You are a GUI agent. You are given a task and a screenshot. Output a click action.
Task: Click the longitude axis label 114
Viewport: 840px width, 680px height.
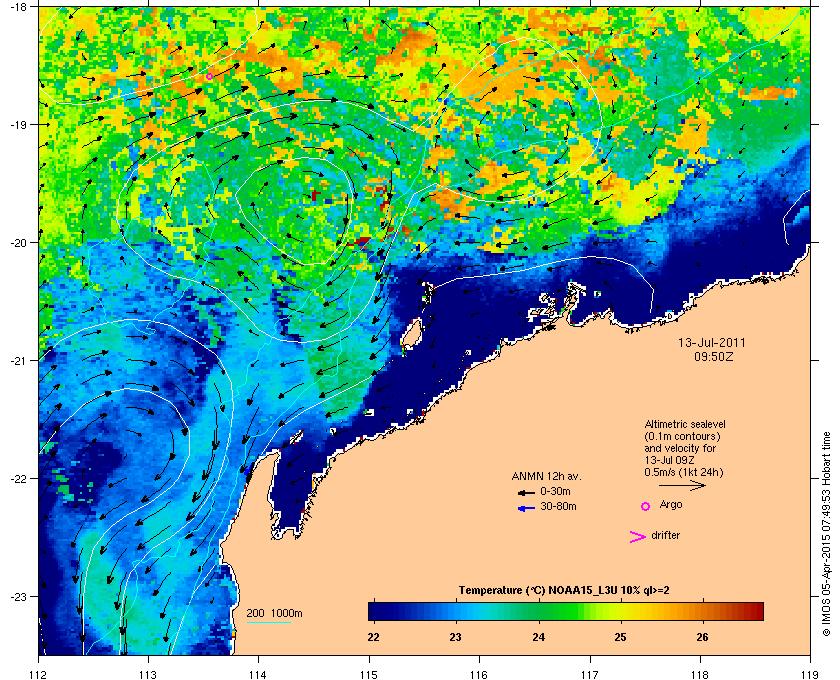pyautogui.click(x=258, y=675)
